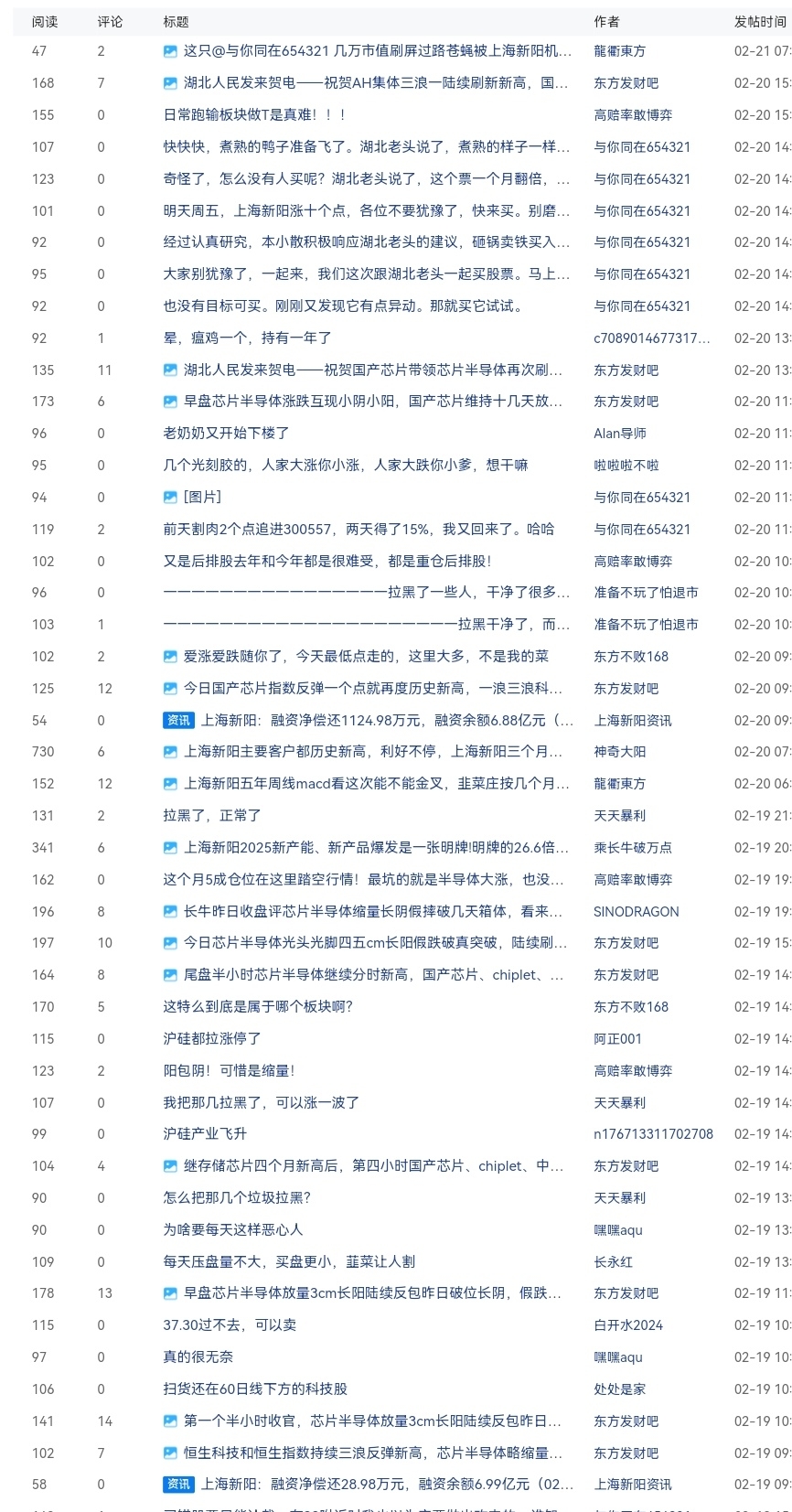Open post 这特么到底是属于哪个板块啊
792x1512 pixels.
[x=258, y=1007]
